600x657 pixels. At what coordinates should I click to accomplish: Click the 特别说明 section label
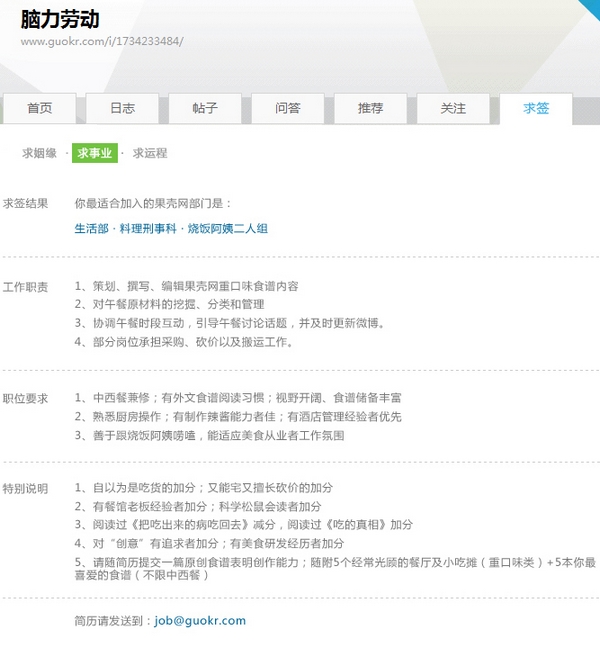coord(25,488)
